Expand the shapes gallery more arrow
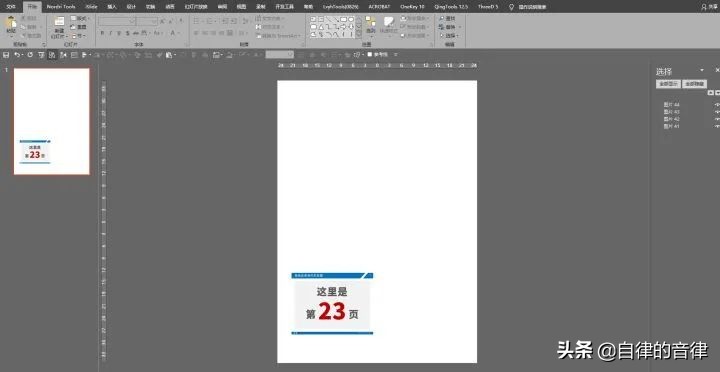 (358, 34)
